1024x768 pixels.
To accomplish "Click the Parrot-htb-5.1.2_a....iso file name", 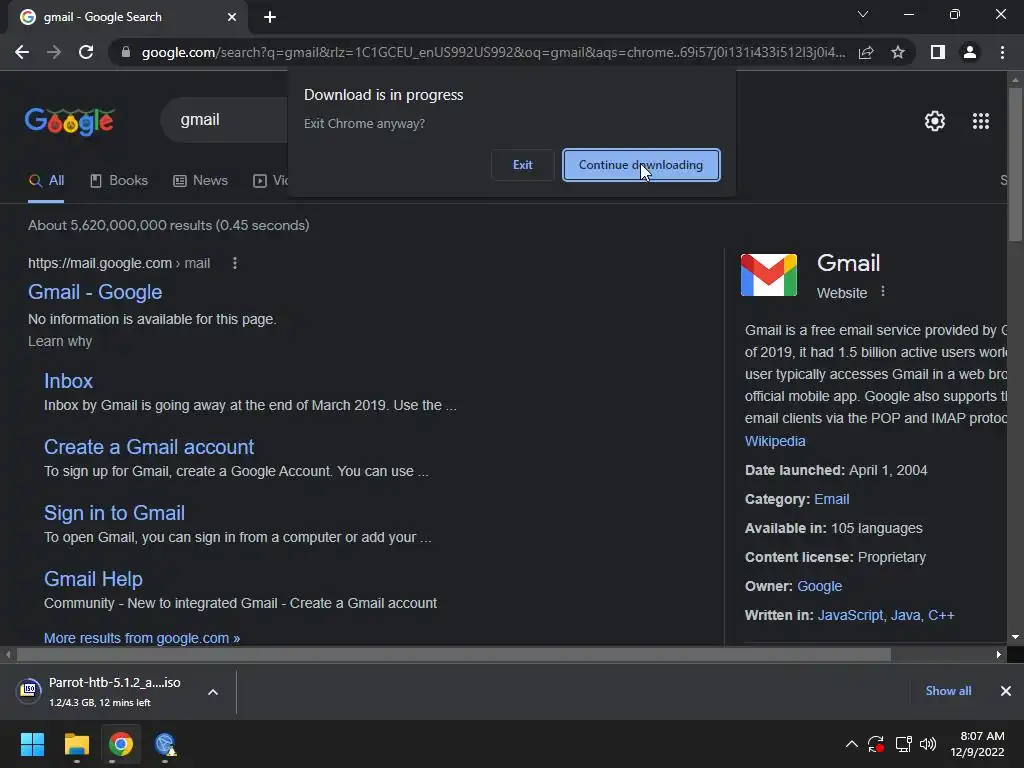I will tap(115, 682).
